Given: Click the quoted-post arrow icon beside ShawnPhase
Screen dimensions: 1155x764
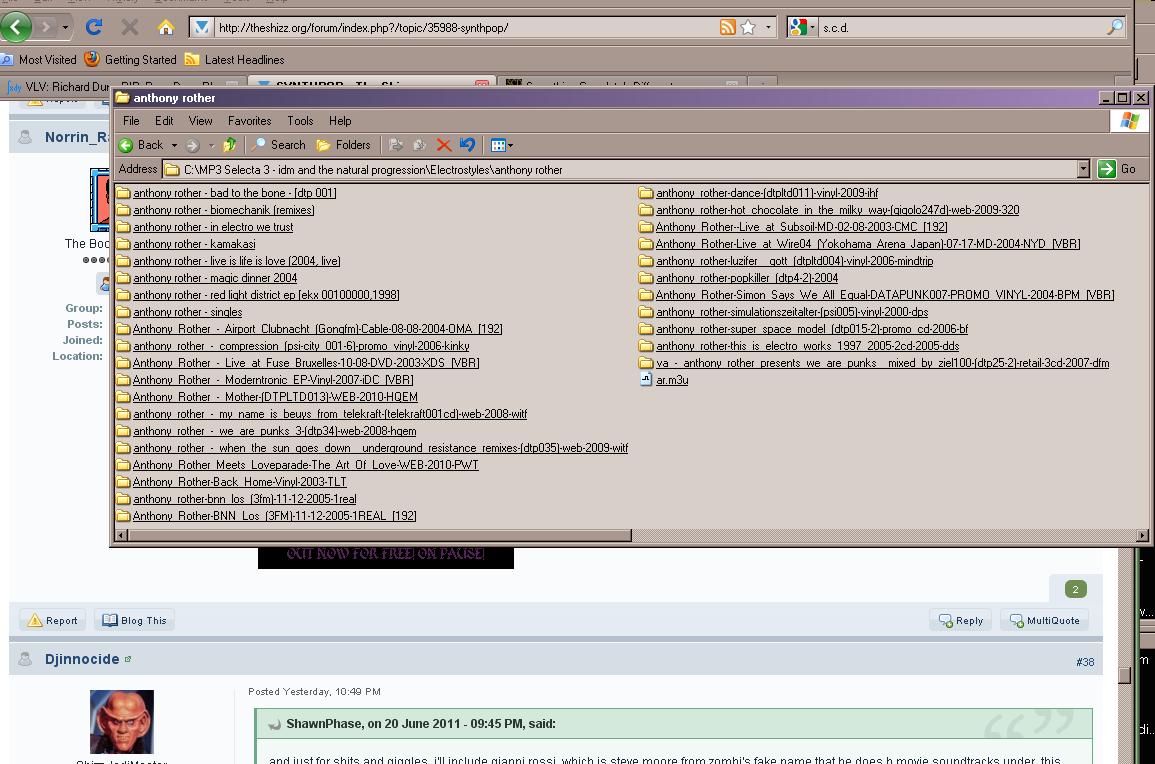Looking at the screenshot, I should (x=274, y=724).
